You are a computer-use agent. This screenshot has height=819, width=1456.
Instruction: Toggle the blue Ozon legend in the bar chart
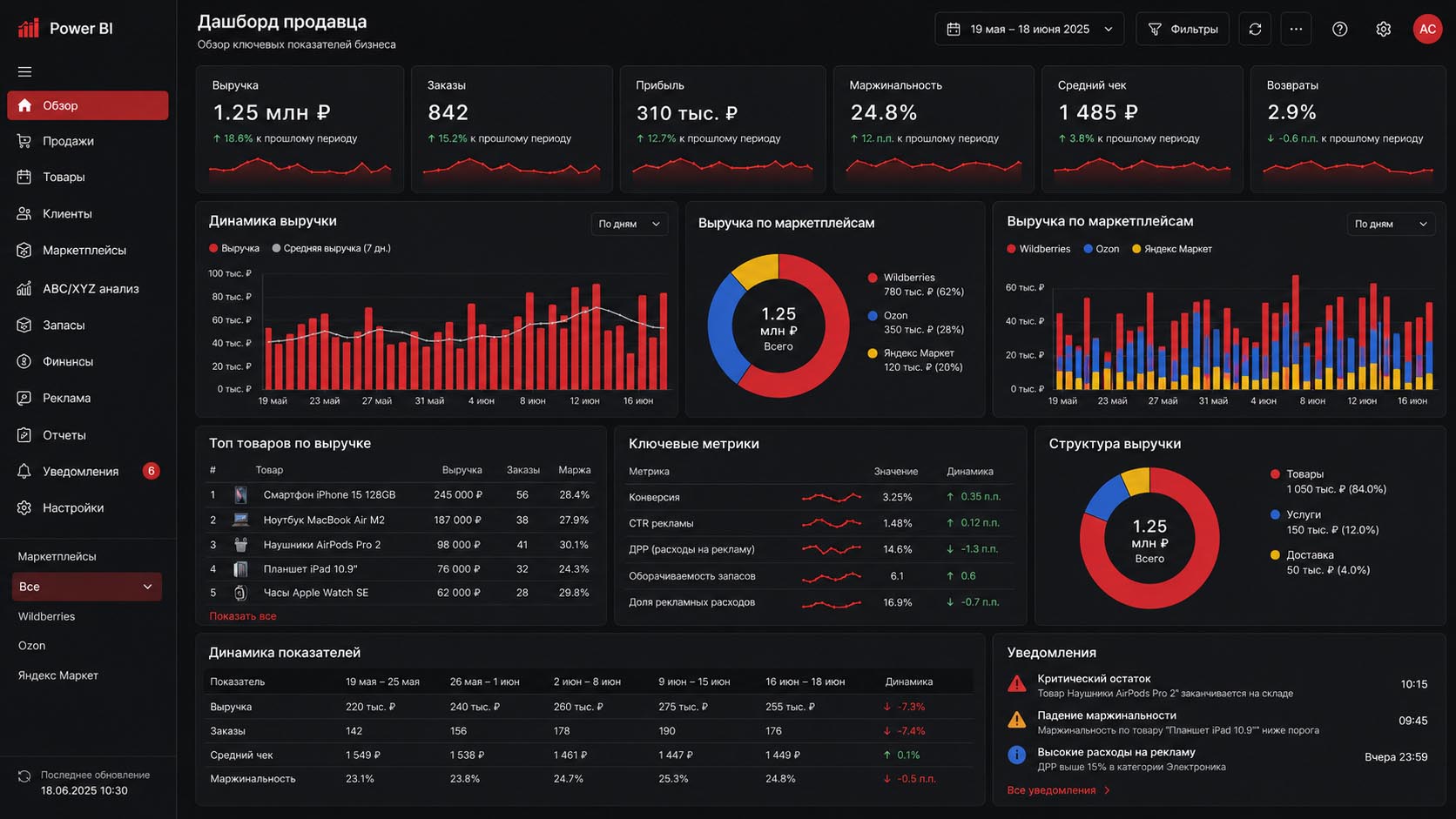click(1101, 249)
